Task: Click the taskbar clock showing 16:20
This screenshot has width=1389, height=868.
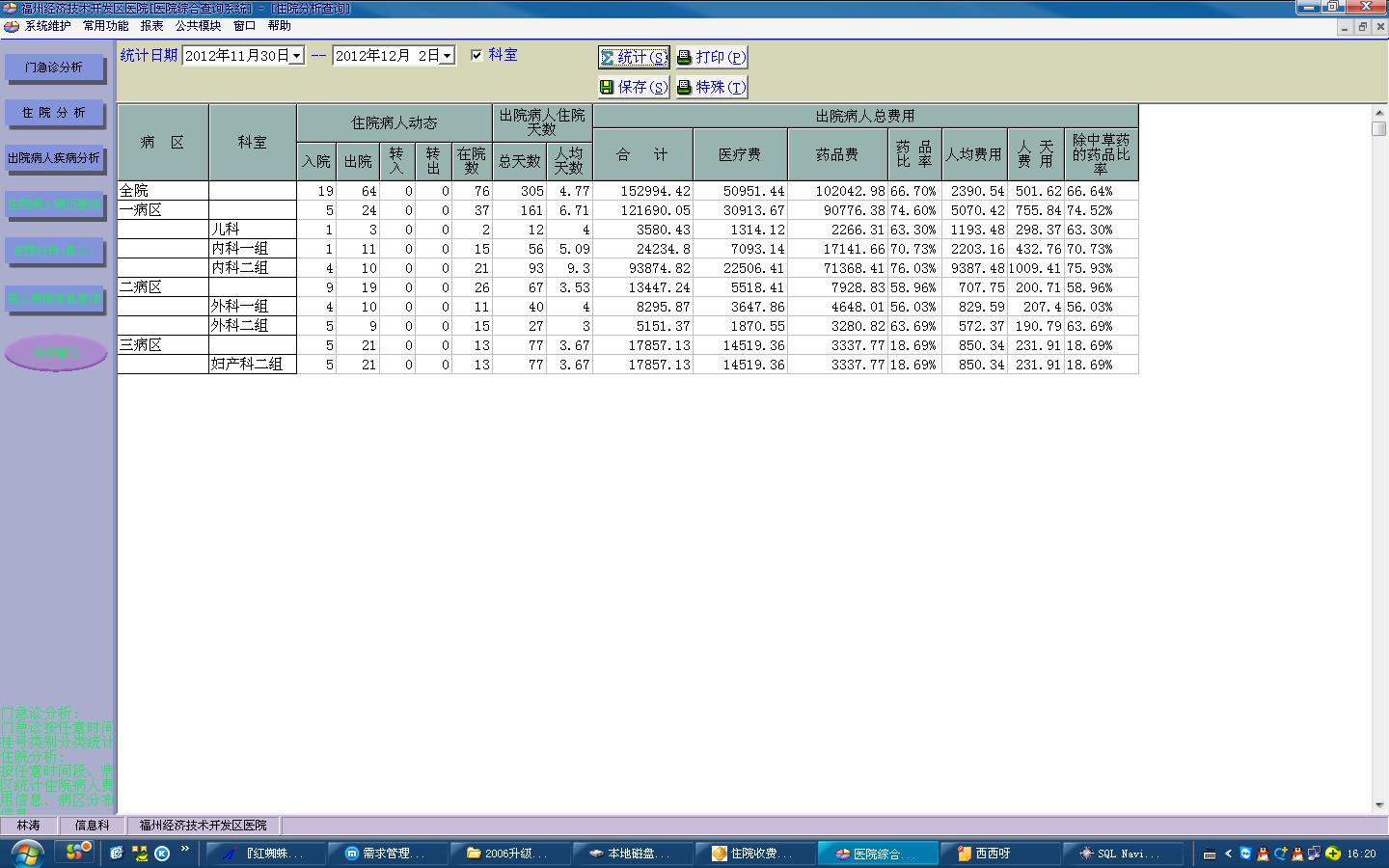Action: coord(1361,854)
